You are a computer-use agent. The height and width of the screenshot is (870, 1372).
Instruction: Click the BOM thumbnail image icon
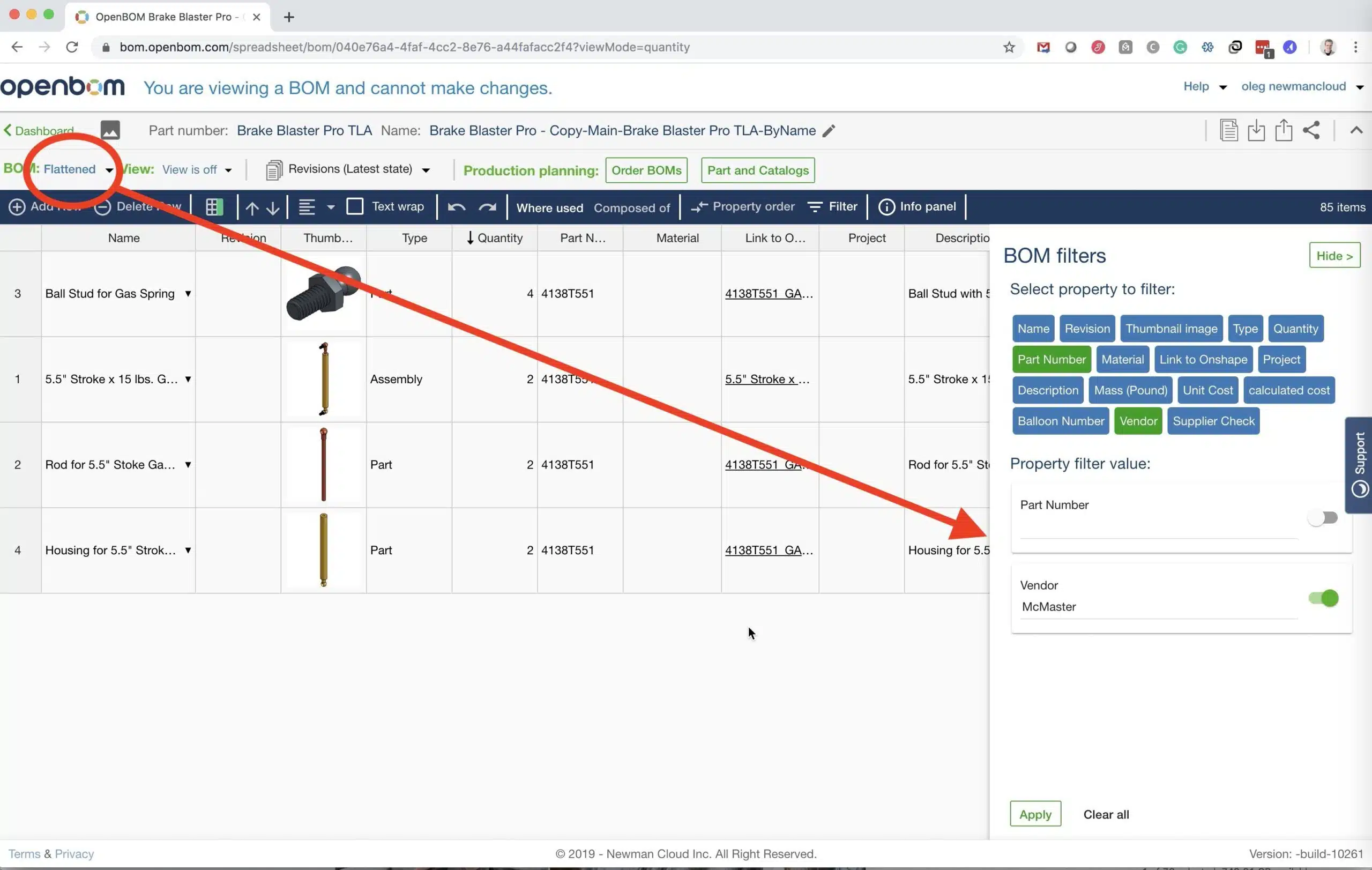click(110, 130)
